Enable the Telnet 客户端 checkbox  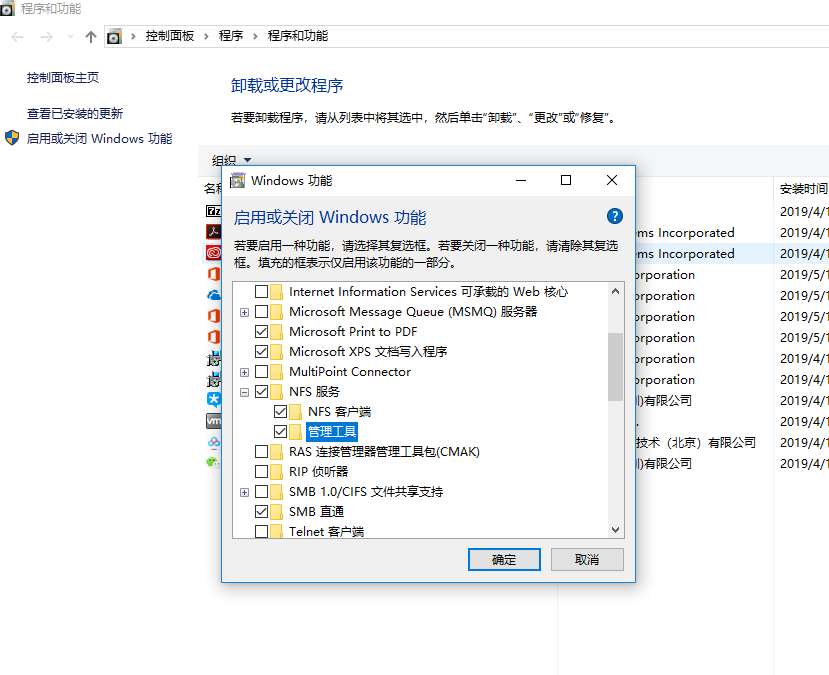pos(261,531)
